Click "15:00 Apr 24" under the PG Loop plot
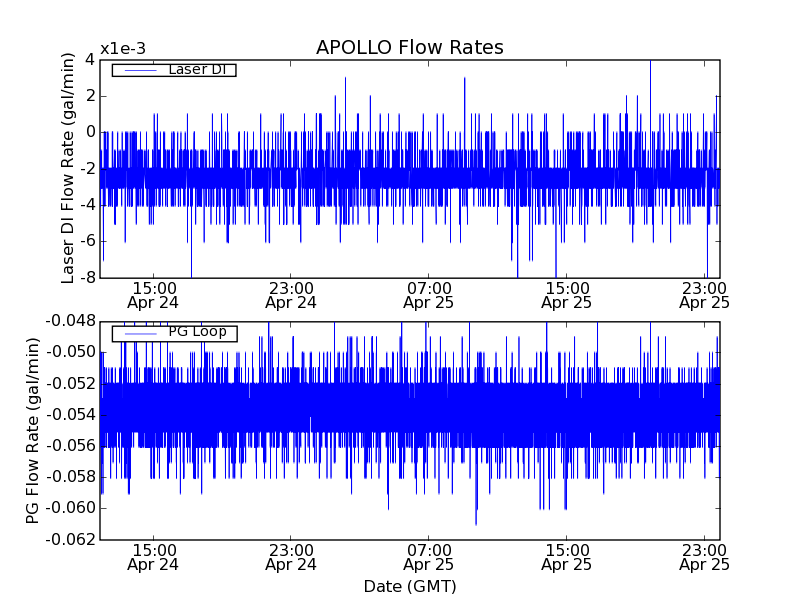The height and width of the screenshot is (600, 800). (x=153, y=558)
